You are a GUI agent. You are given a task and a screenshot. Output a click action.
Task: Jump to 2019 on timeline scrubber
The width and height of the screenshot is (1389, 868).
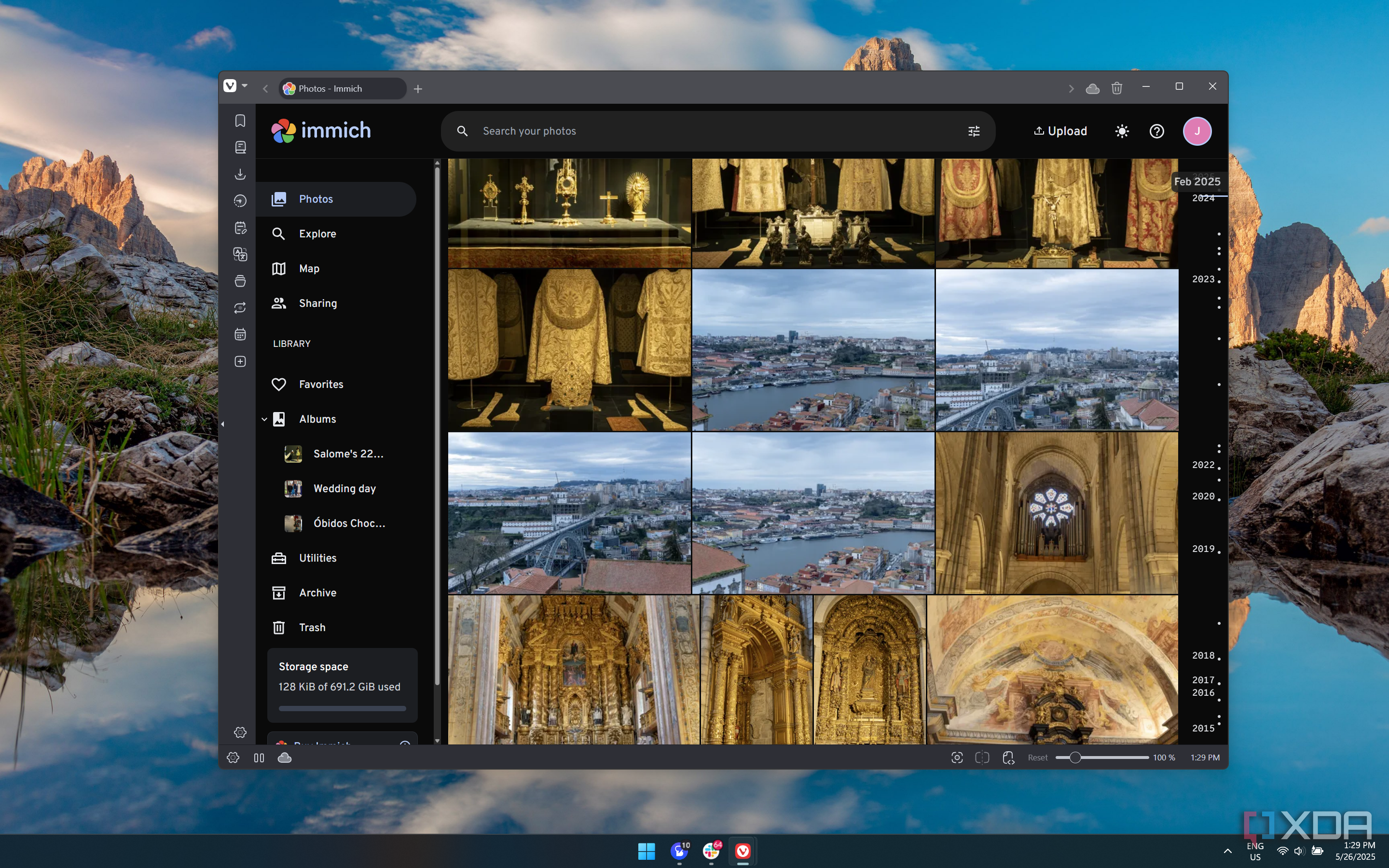1203,549
